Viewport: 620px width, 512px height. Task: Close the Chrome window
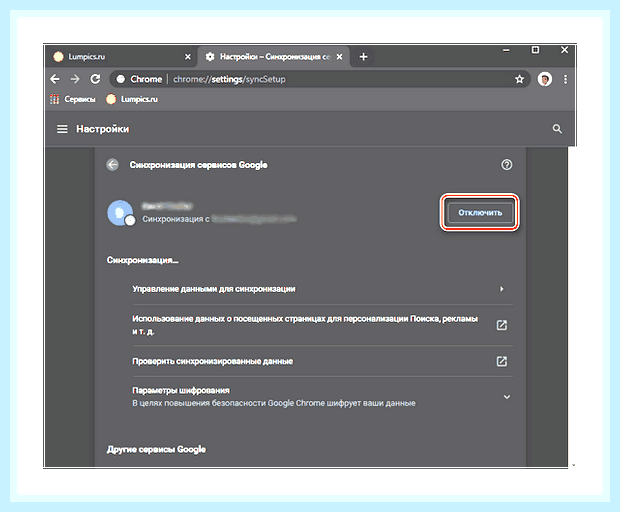pyautogui.click(x=564, y=50)
